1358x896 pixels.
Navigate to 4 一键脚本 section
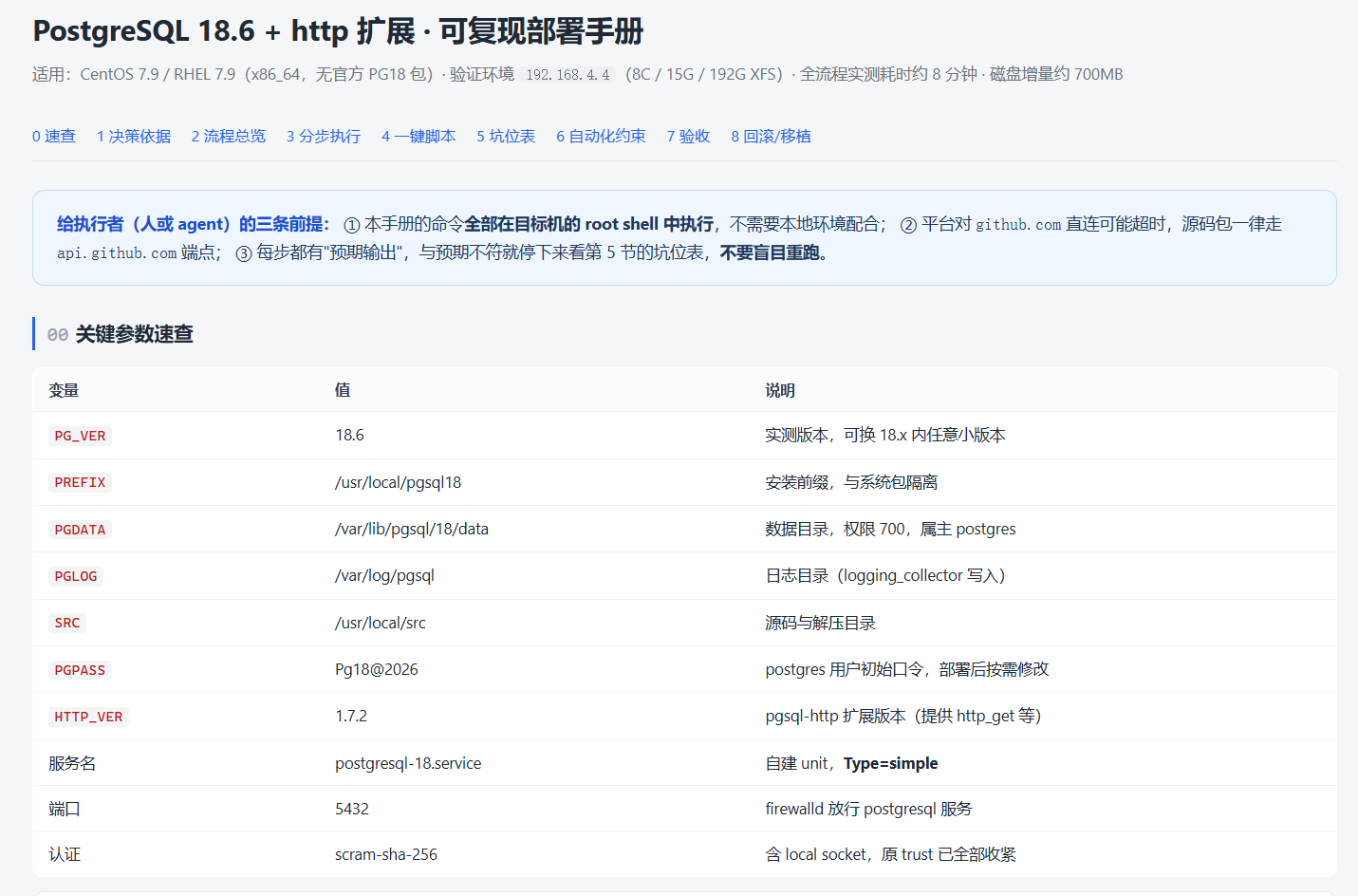tap(419, 136)
